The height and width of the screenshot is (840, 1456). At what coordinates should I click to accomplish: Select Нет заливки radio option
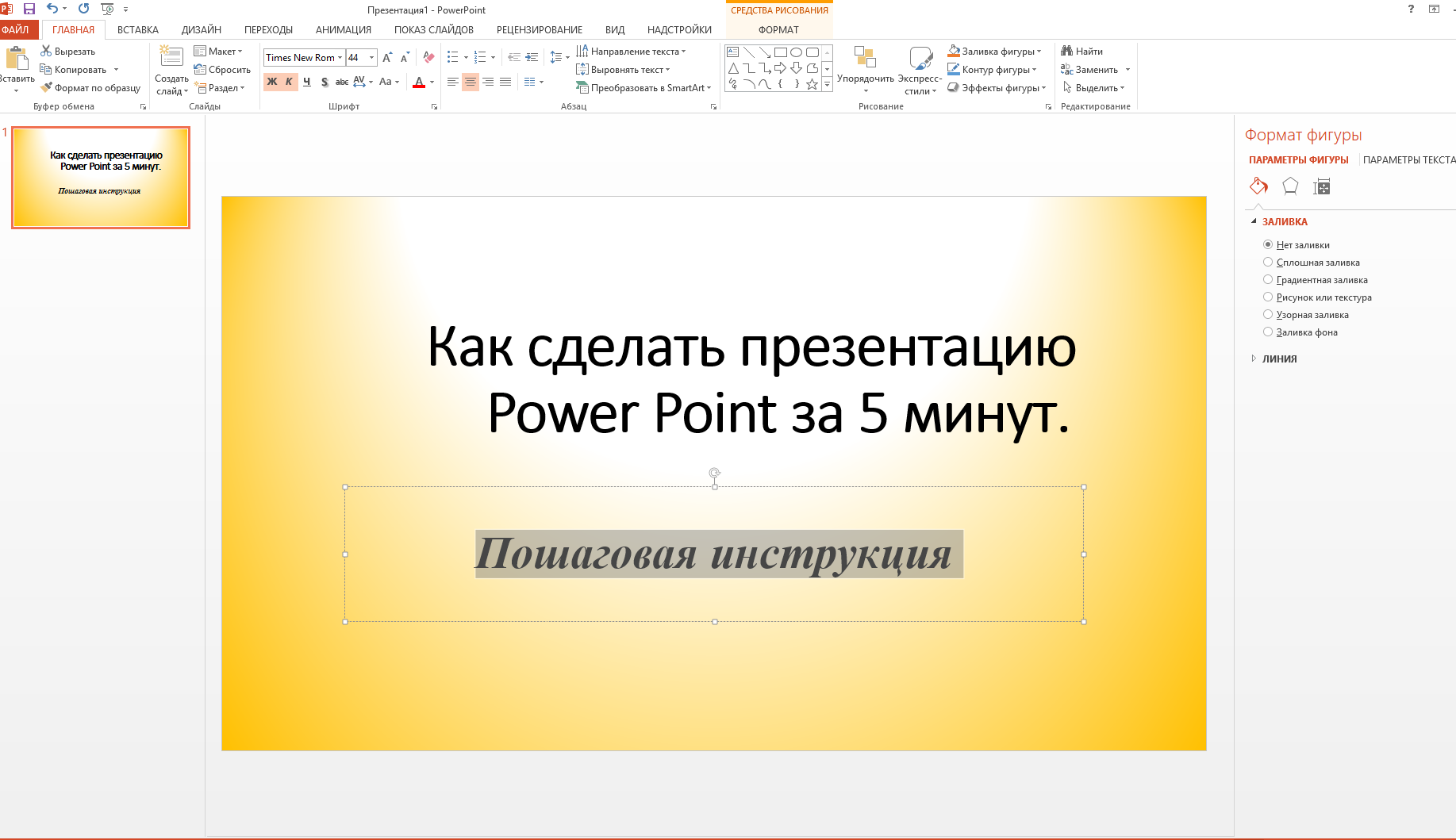click(x=1268, y=244)
